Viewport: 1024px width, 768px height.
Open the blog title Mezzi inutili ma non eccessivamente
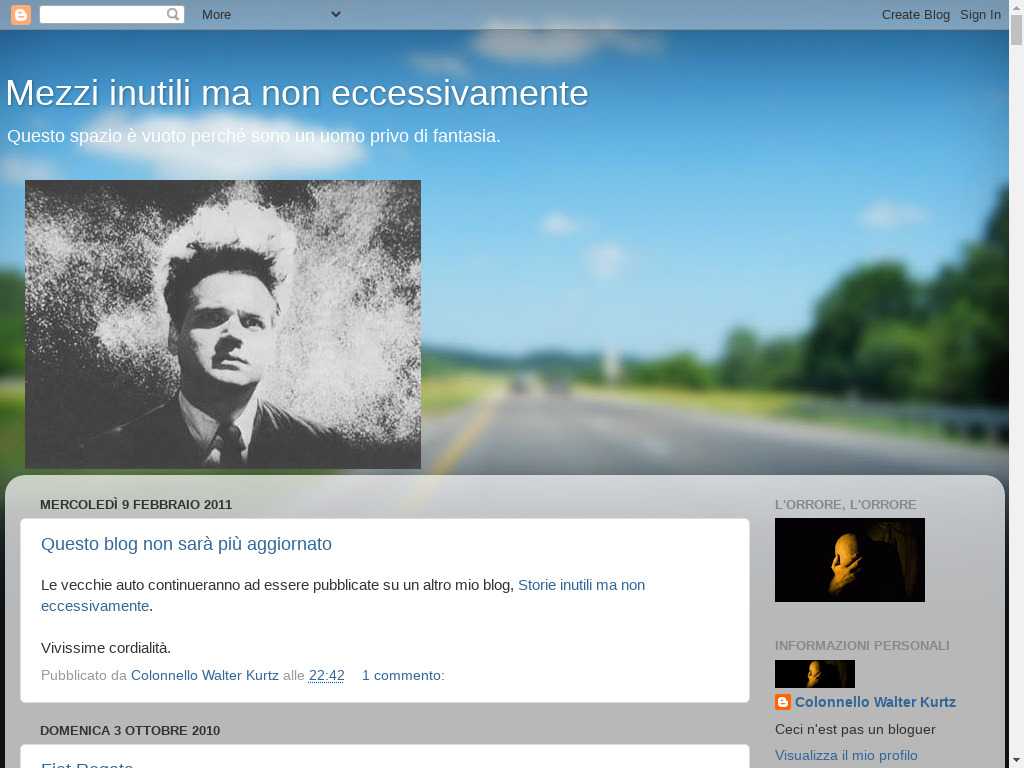(297, 93)
